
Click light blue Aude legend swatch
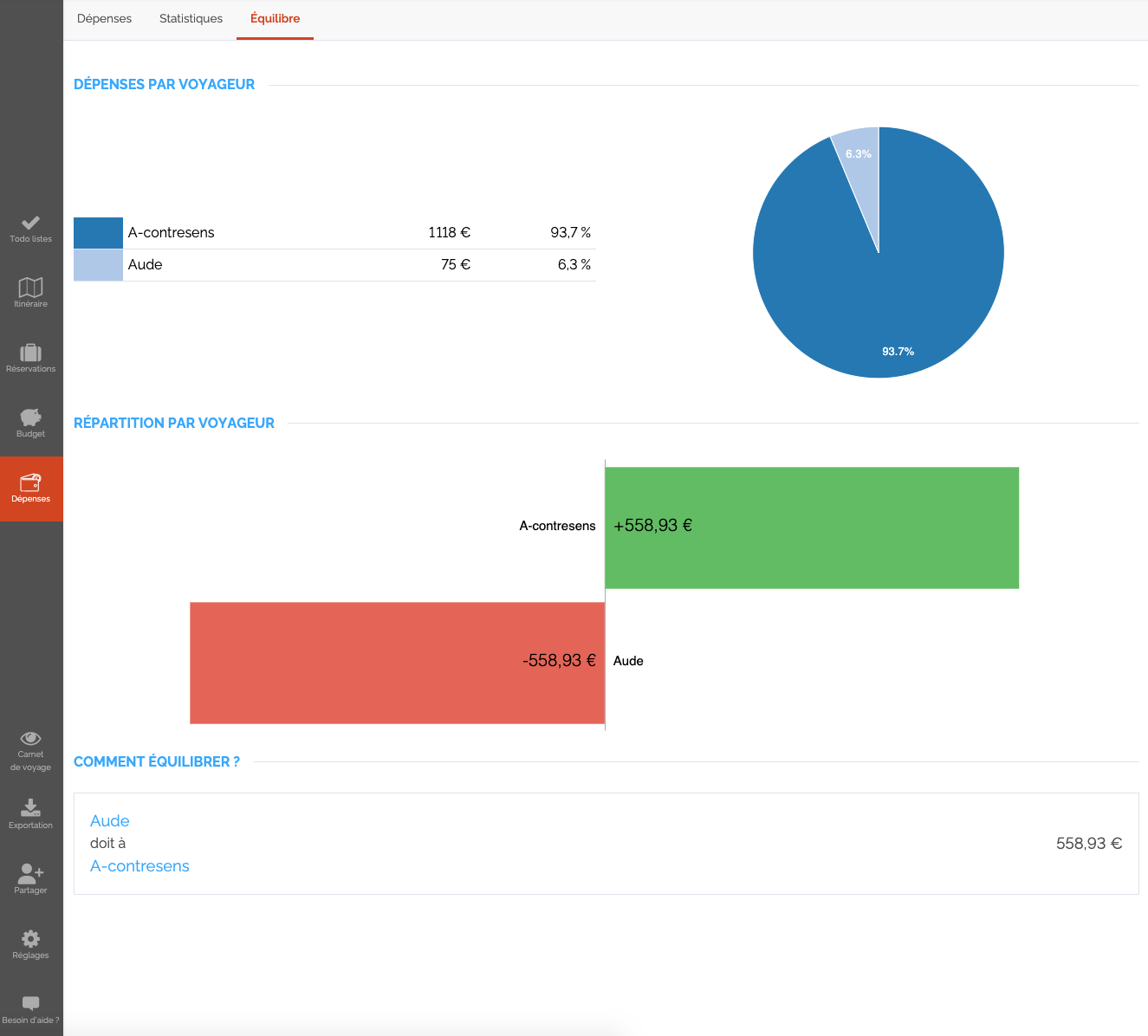98,265
